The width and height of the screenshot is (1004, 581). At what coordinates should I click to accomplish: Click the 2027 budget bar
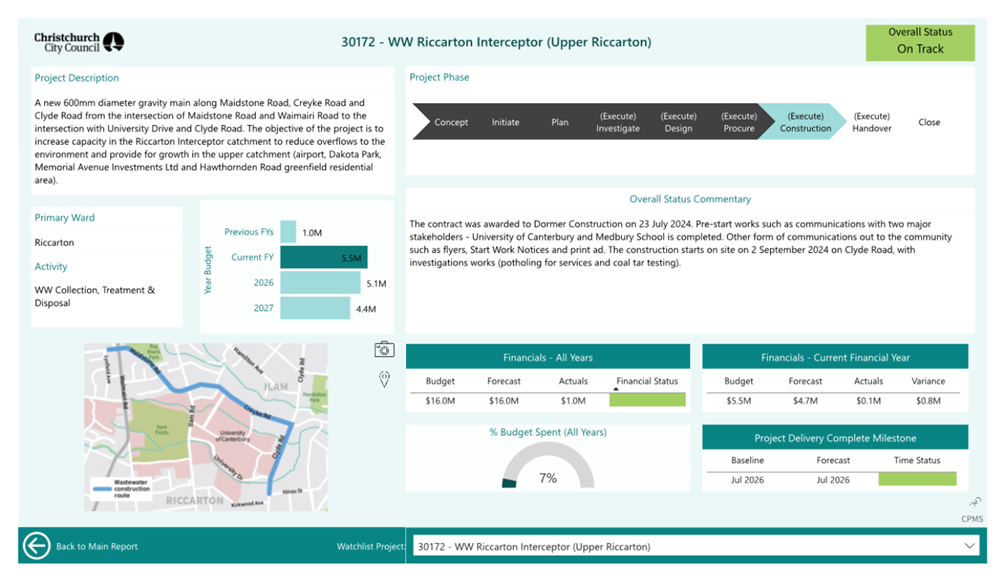coord(315,308)
